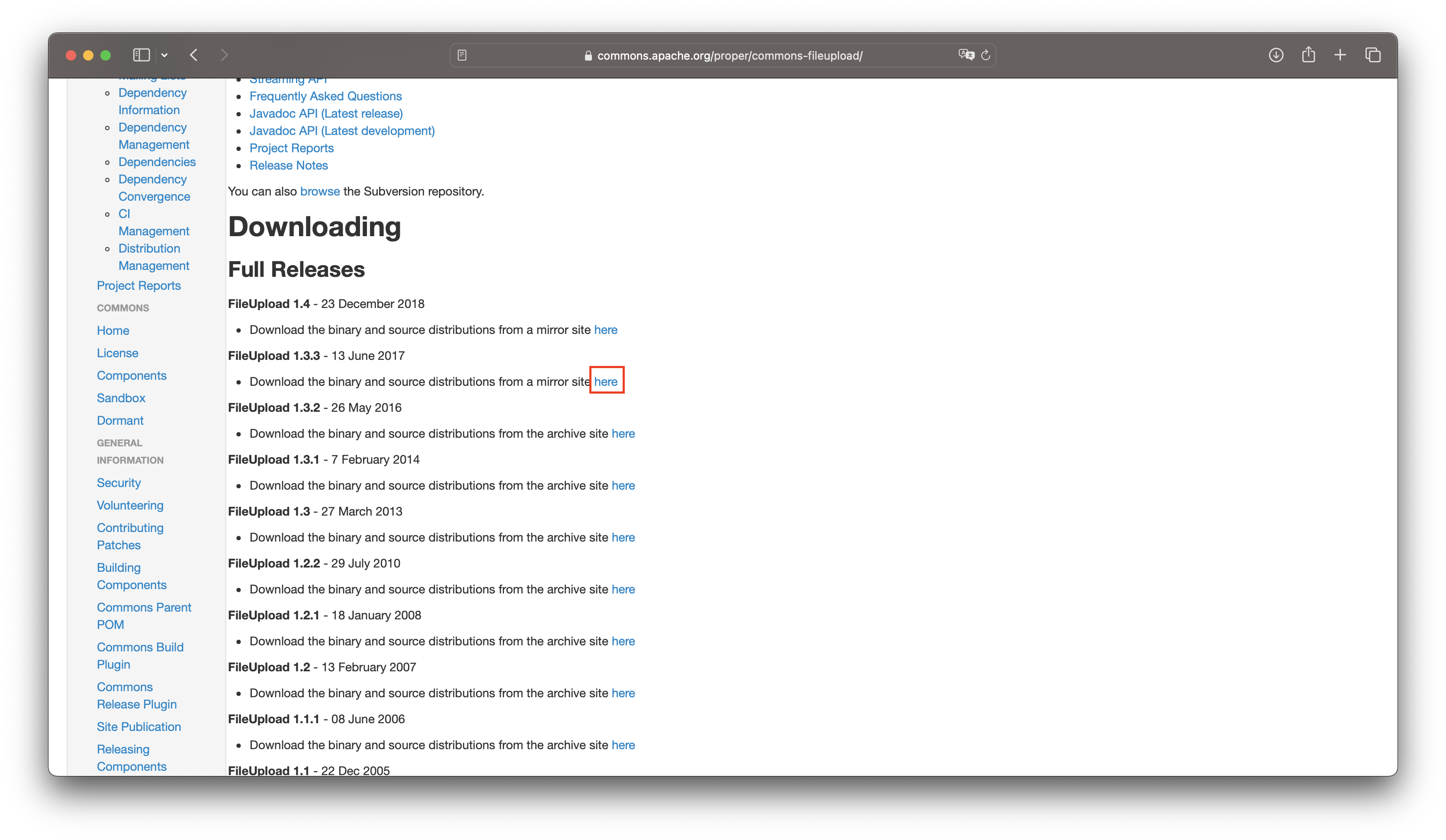Toggle the Safari sidebar button

(141, 55)
